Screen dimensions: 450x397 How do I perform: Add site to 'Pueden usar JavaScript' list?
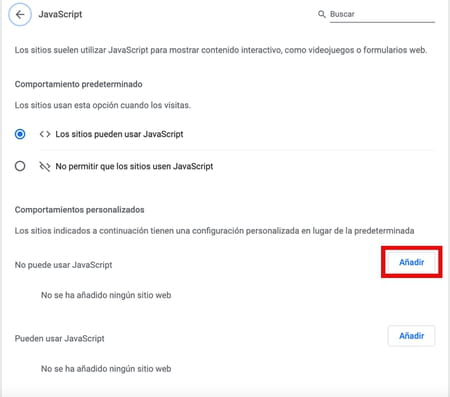pos(411,336)
